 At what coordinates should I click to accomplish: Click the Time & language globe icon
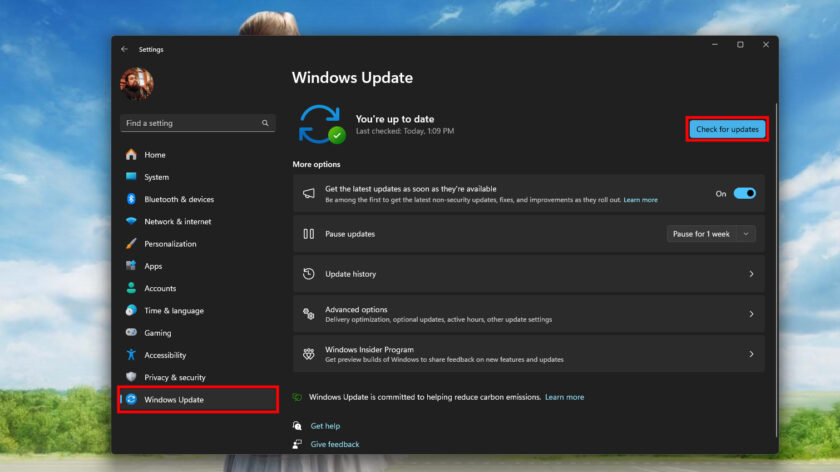pyautogui.click(x=131, y=310)
